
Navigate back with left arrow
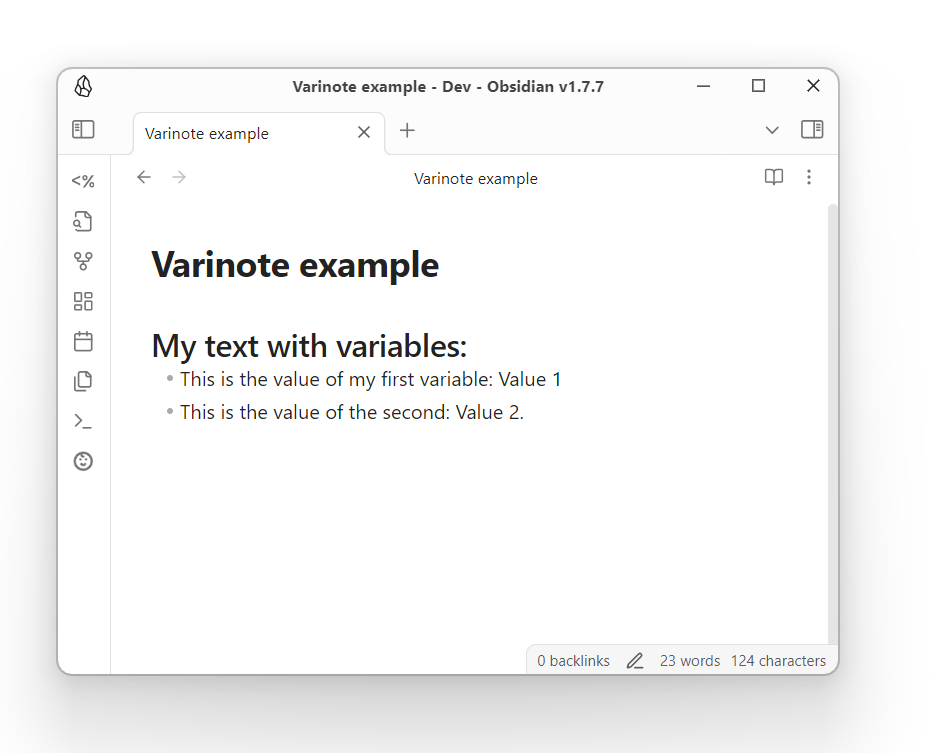click(x=144, y=177)
